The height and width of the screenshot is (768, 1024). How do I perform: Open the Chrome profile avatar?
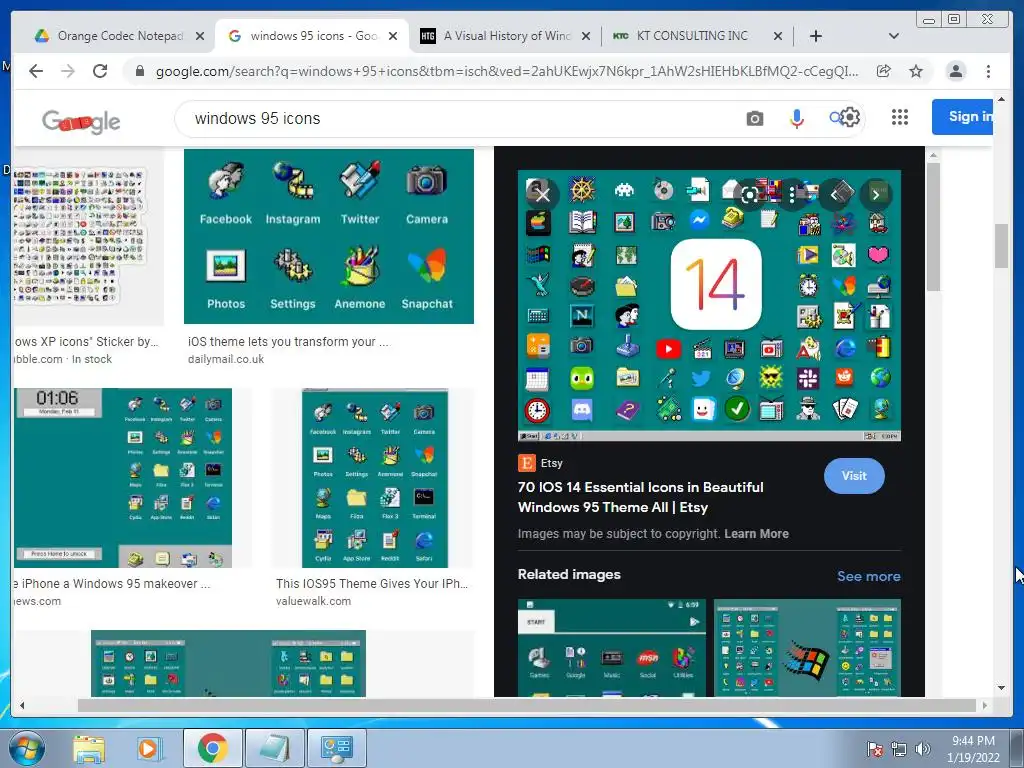point(955,71)
